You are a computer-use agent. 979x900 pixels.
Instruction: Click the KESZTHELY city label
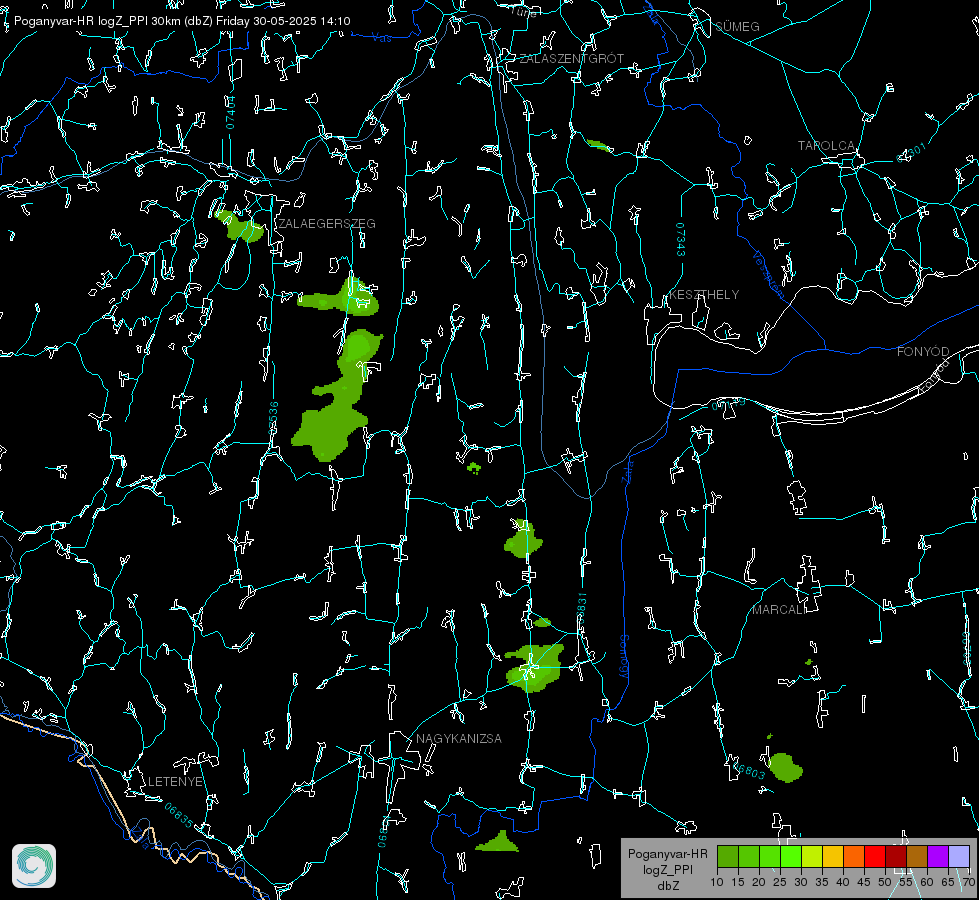point(704,295)
